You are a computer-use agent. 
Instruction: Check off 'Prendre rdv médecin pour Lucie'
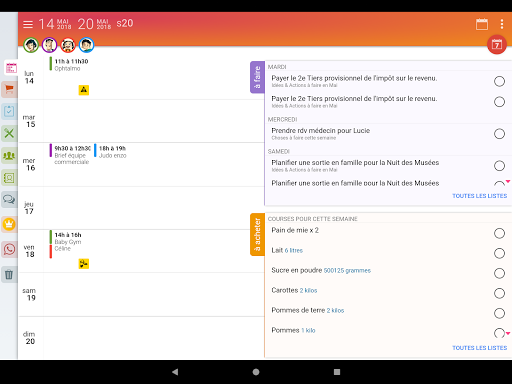pos(499,134)
